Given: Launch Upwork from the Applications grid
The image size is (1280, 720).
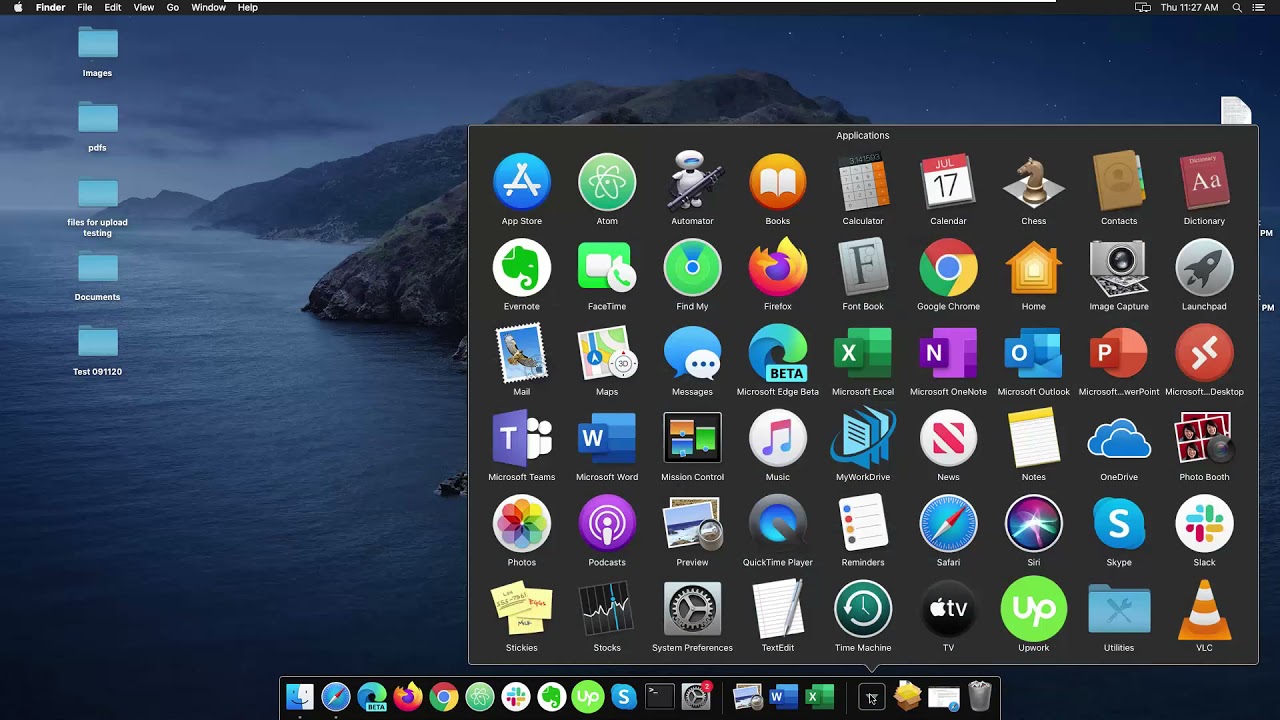Looking at the screenshot, I should 1034,609.
